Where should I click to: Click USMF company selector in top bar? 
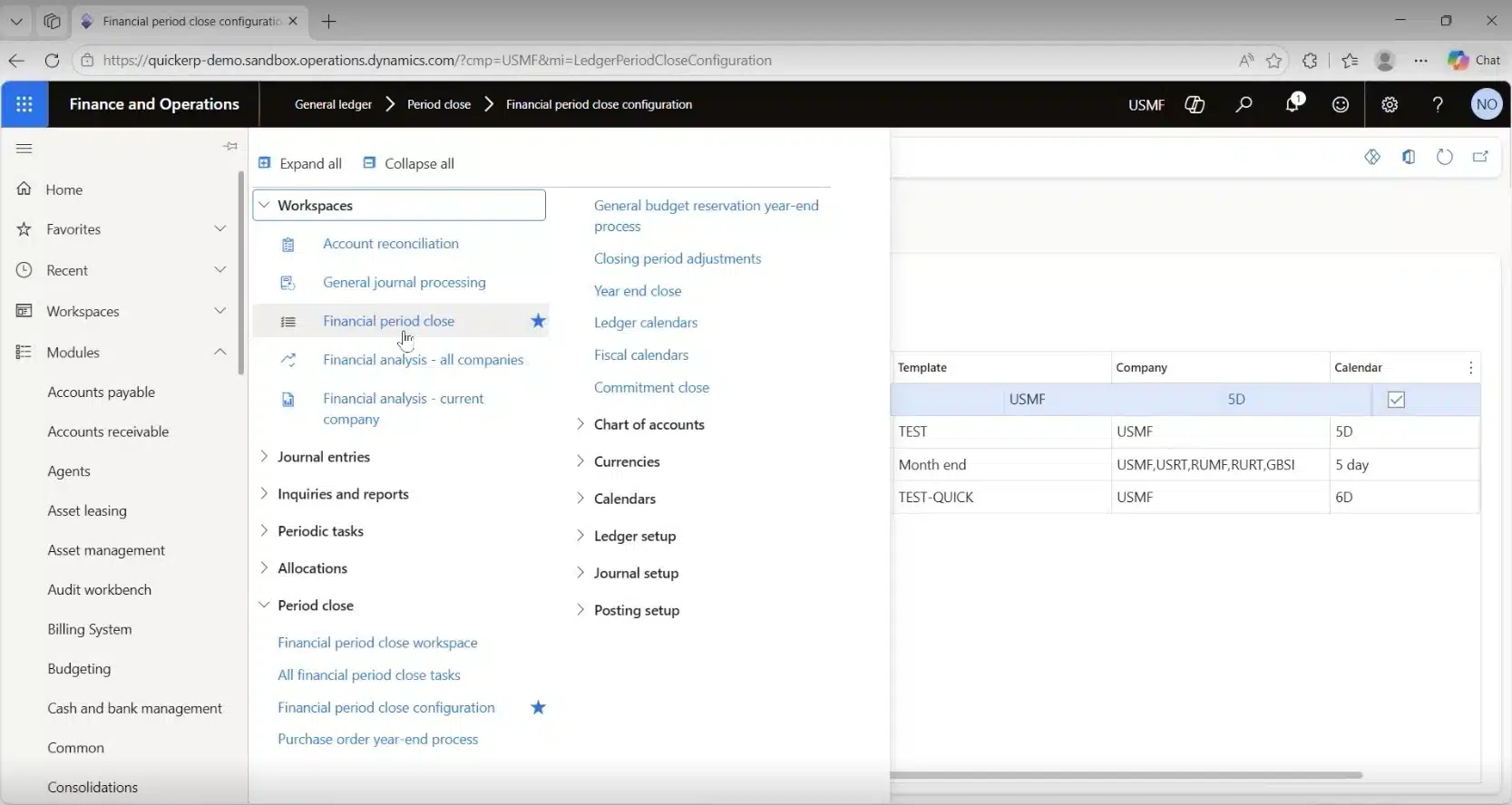point(1146,105)
